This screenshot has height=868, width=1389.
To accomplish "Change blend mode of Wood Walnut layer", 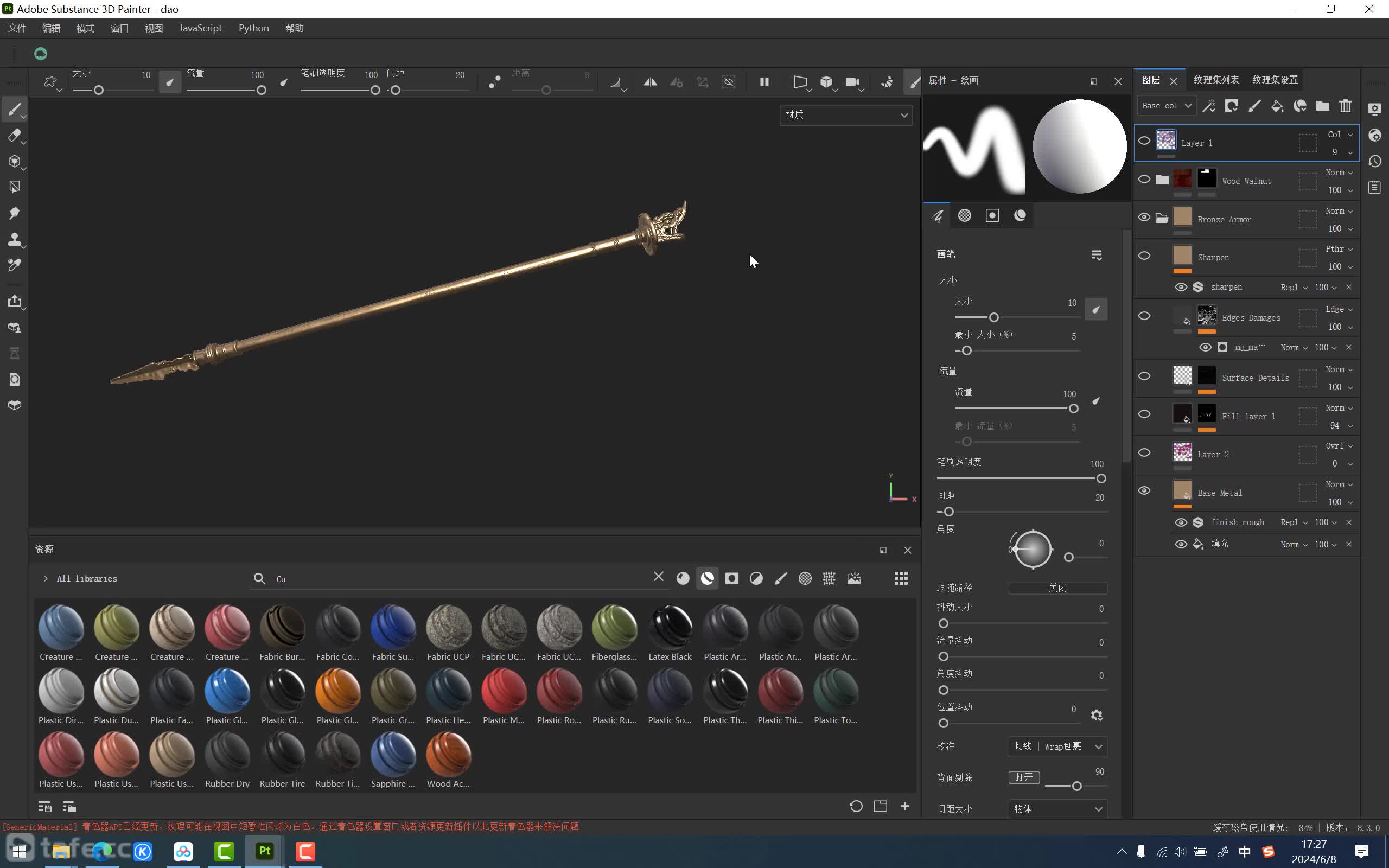I will click(1339, 173).
